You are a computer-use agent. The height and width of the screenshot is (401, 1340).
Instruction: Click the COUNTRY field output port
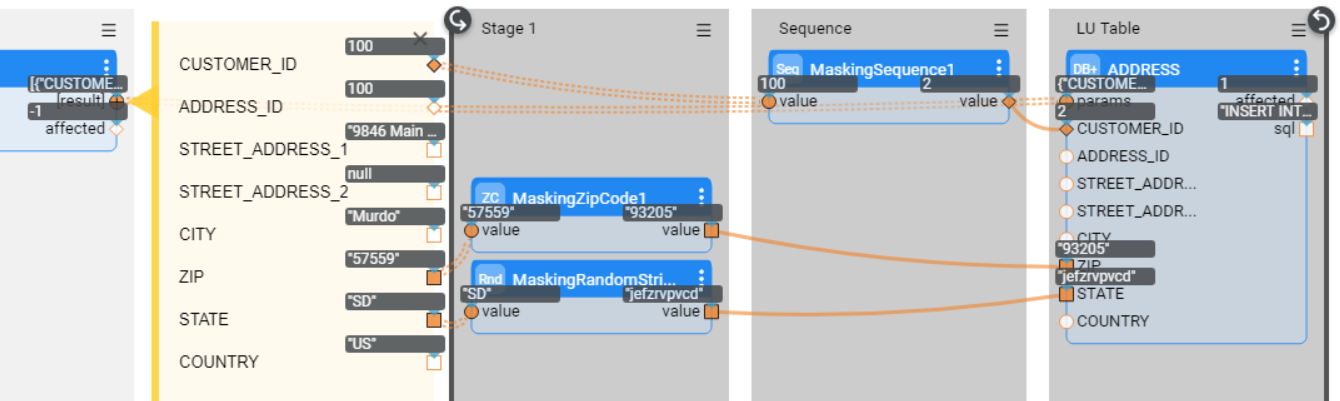pyautogui.click(x=434, y=362)
